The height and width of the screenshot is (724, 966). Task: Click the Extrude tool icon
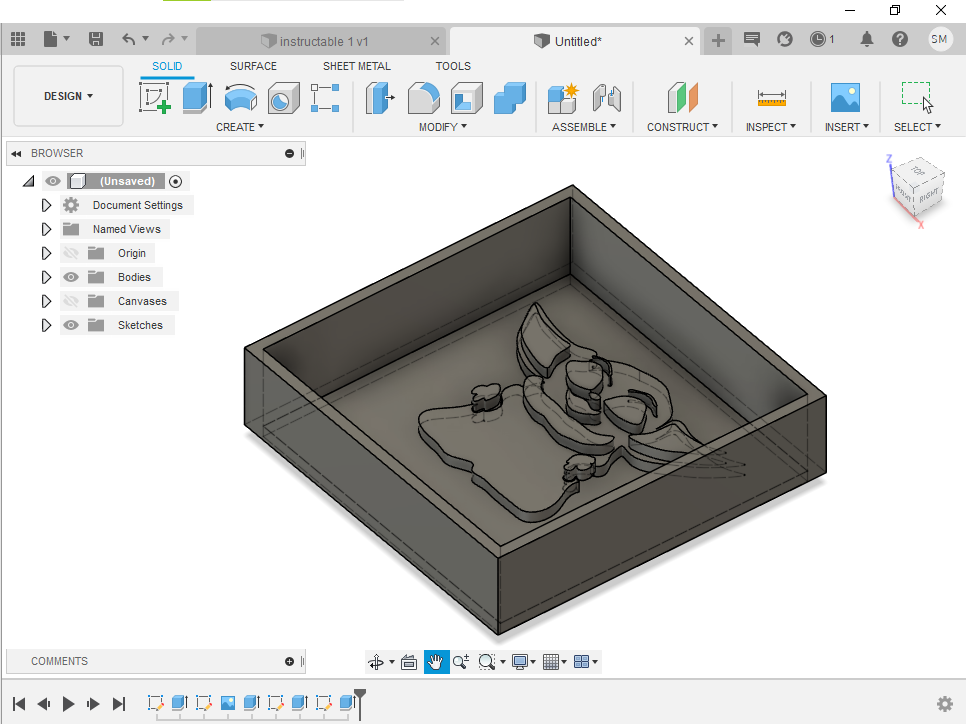[197, 98]
